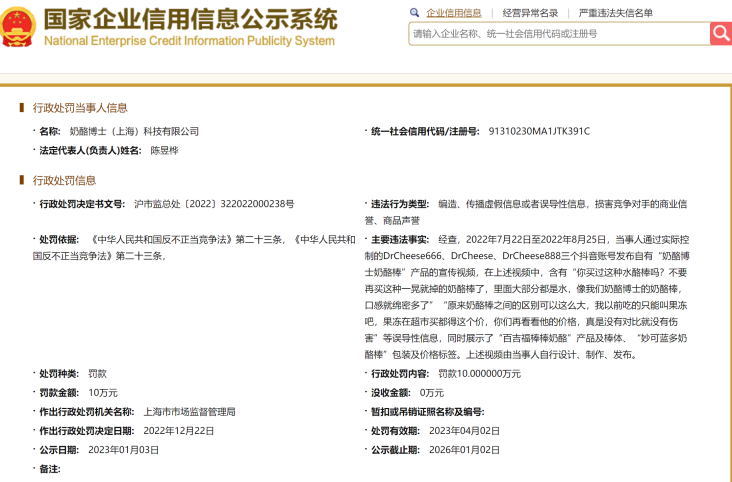The image size is (732, 482).
Task: Click the 统一社会信用代码/注册号 label
Action: pos(425,131)
